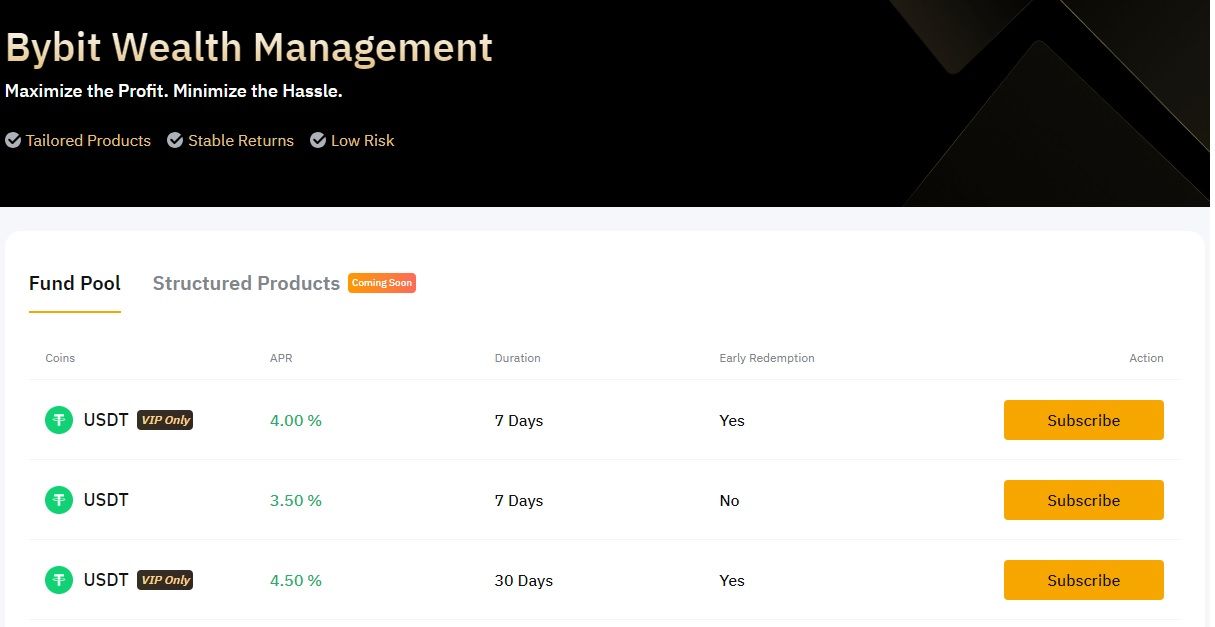Click the Tailored Products checkmark icon

click(13, 141)
